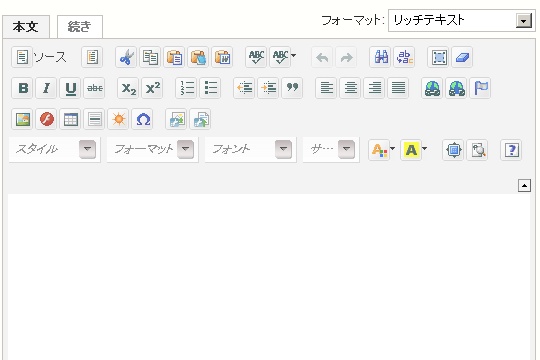Click the Cut scissors icon
Viewport: 540px width, 360px height.
[x=126, y=57]
